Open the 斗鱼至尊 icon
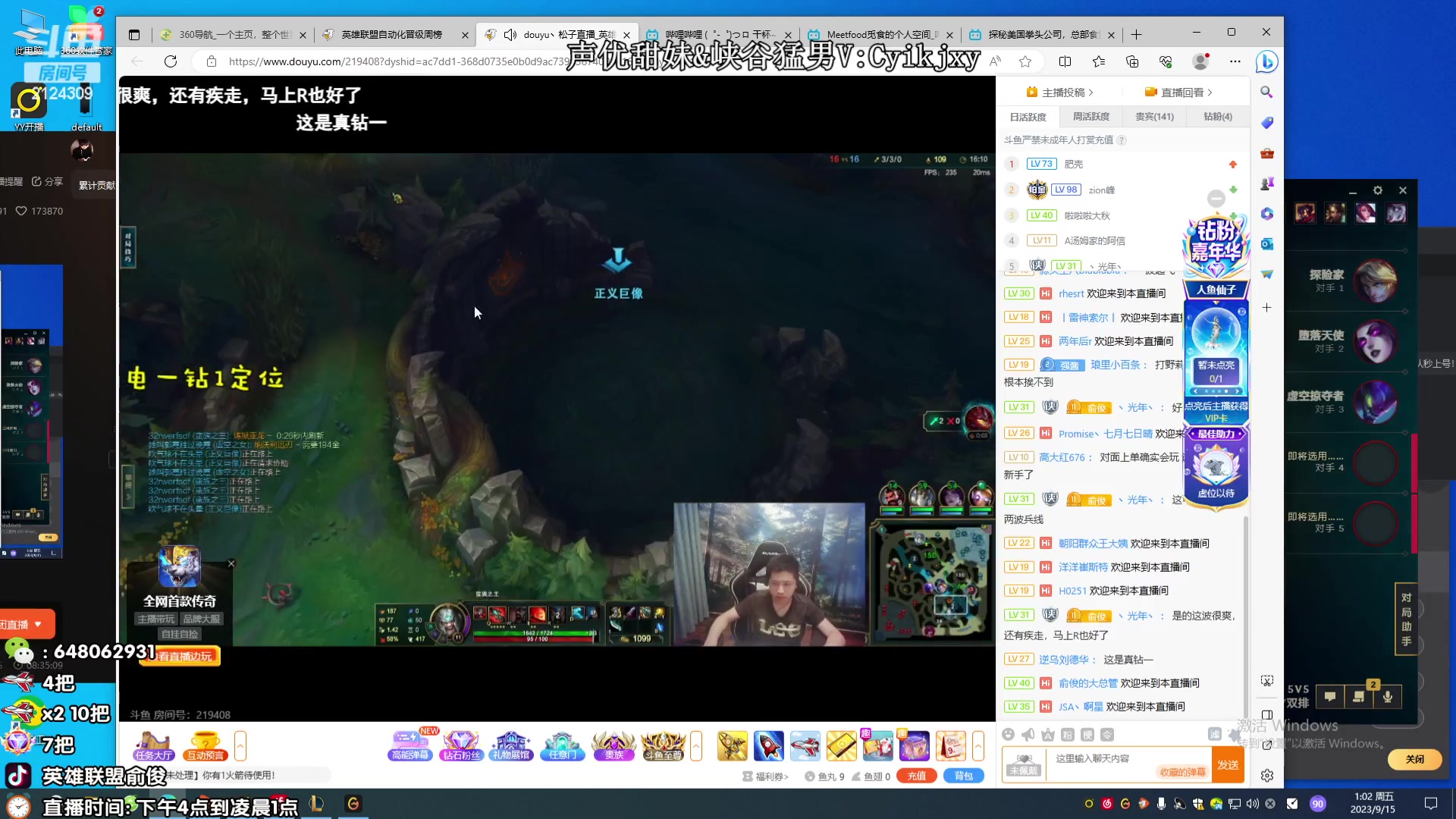 click(664, 745)
